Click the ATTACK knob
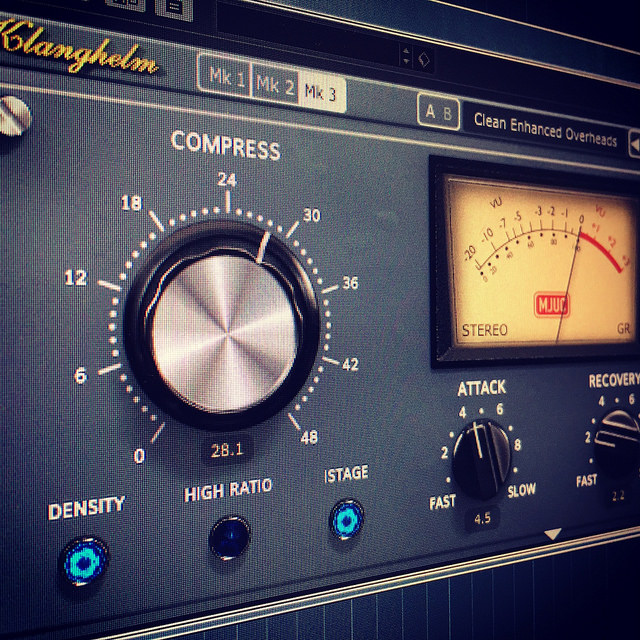 point(482,459)
